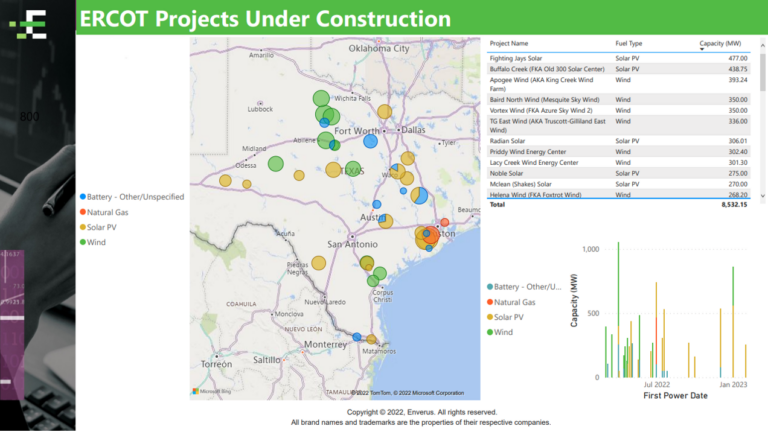Click the Battery - Other/Unspecified map legend label
Screen dimensions: 768x432
coord(135,197)
